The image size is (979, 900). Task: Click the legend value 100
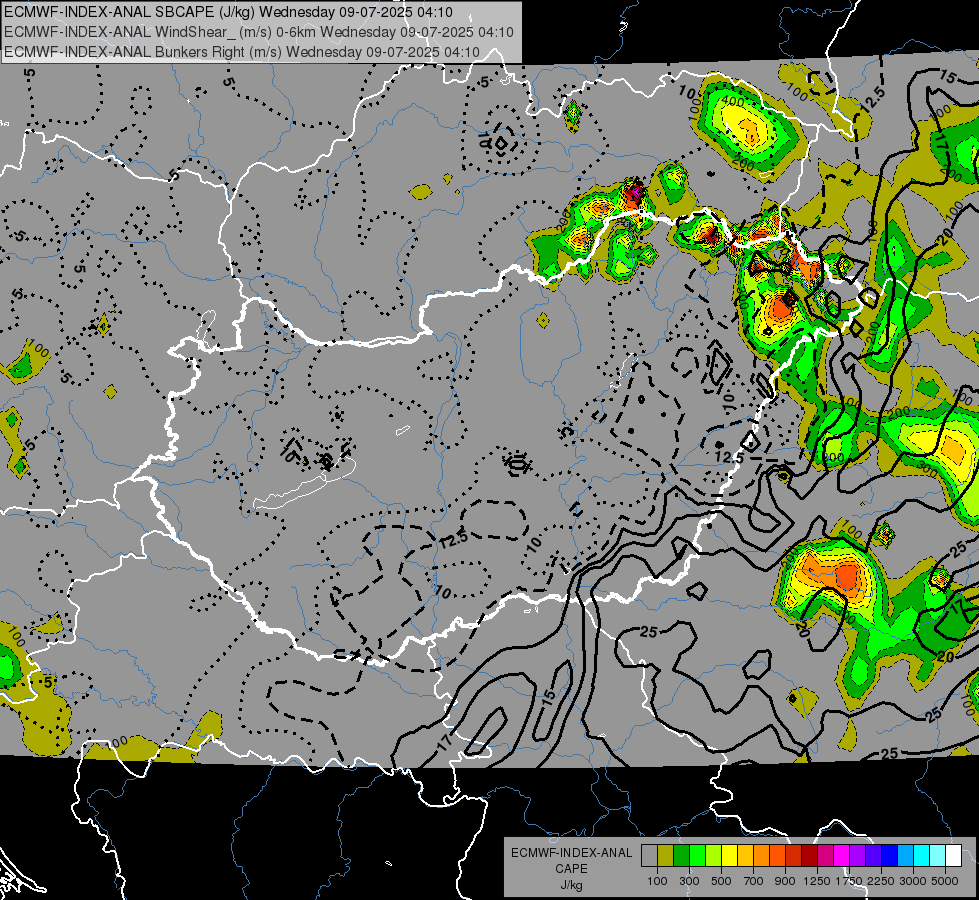(x=657, y=881)
